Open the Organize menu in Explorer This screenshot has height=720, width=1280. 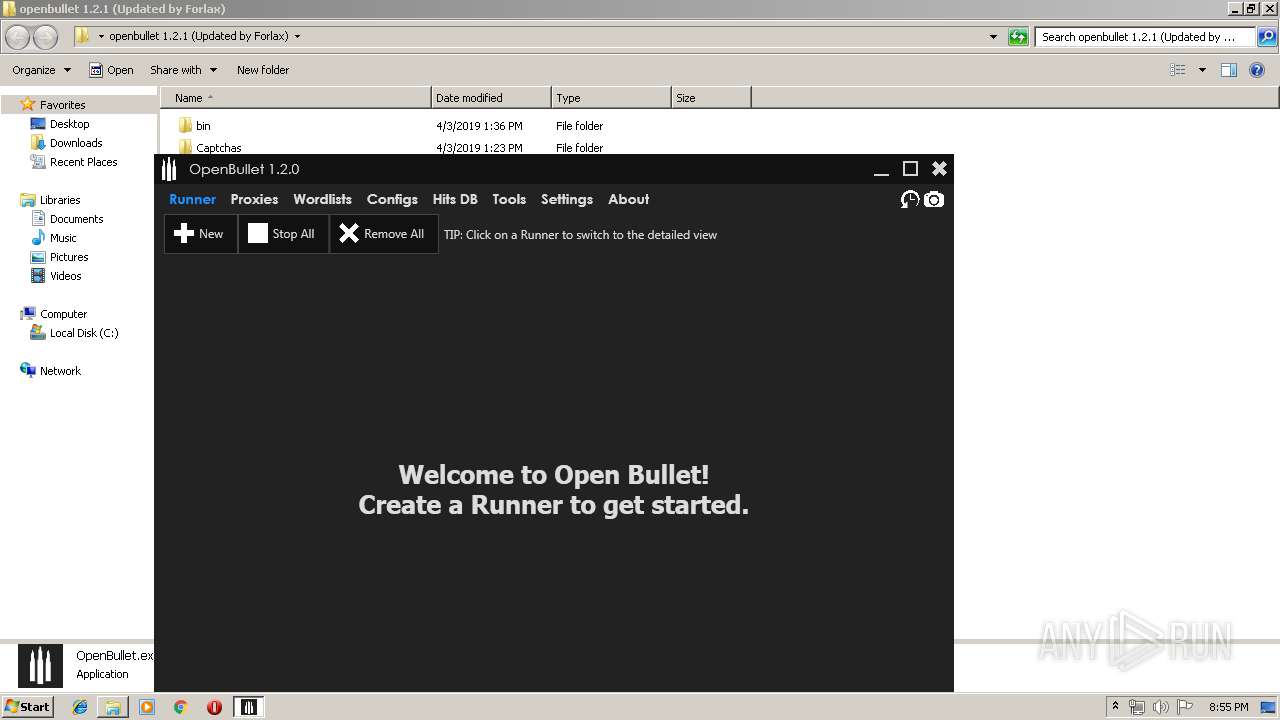click(x=41, y=70)
